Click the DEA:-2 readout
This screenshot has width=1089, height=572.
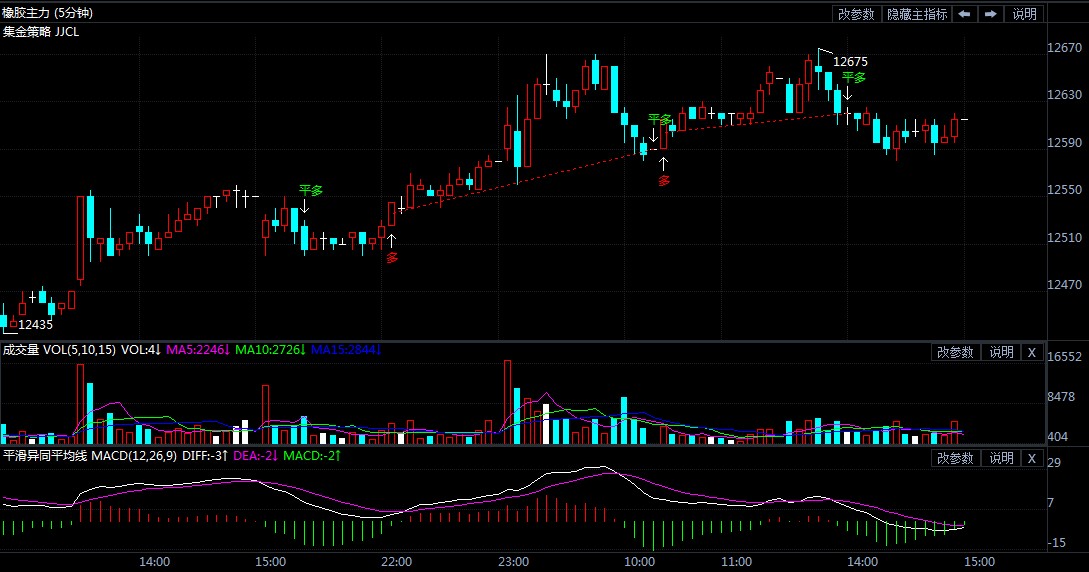click(256, 455)
